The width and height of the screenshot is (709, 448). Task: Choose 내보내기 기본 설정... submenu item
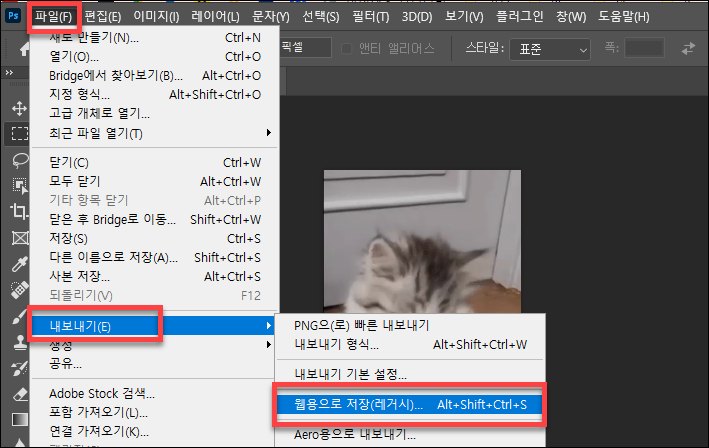410,374
